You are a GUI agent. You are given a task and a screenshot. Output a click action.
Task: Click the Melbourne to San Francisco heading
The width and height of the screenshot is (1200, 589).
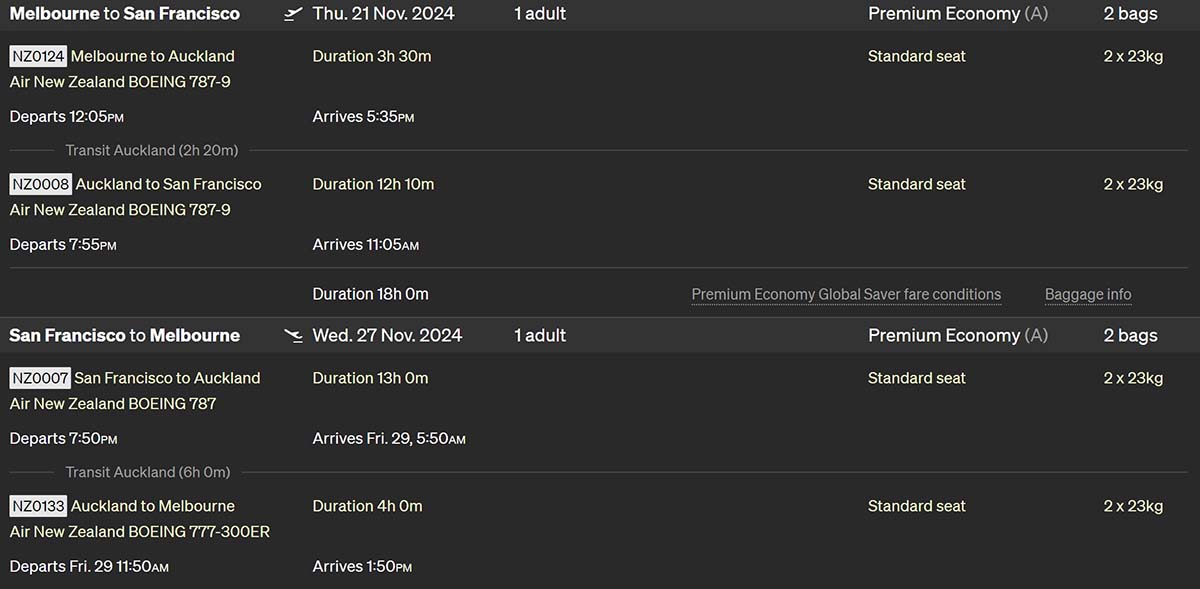point(125,14)
